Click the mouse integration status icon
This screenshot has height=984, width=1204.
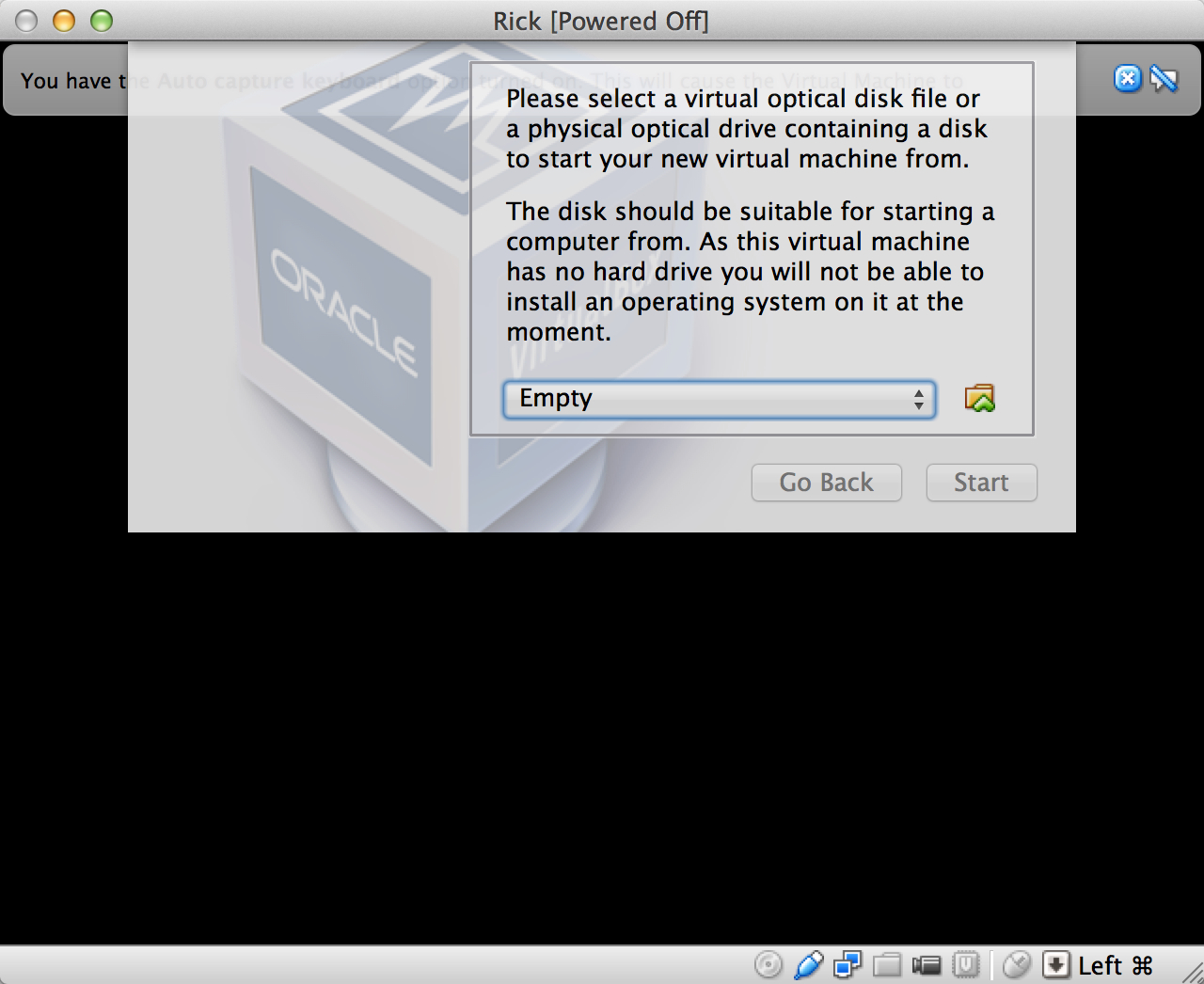point(1017,965)
